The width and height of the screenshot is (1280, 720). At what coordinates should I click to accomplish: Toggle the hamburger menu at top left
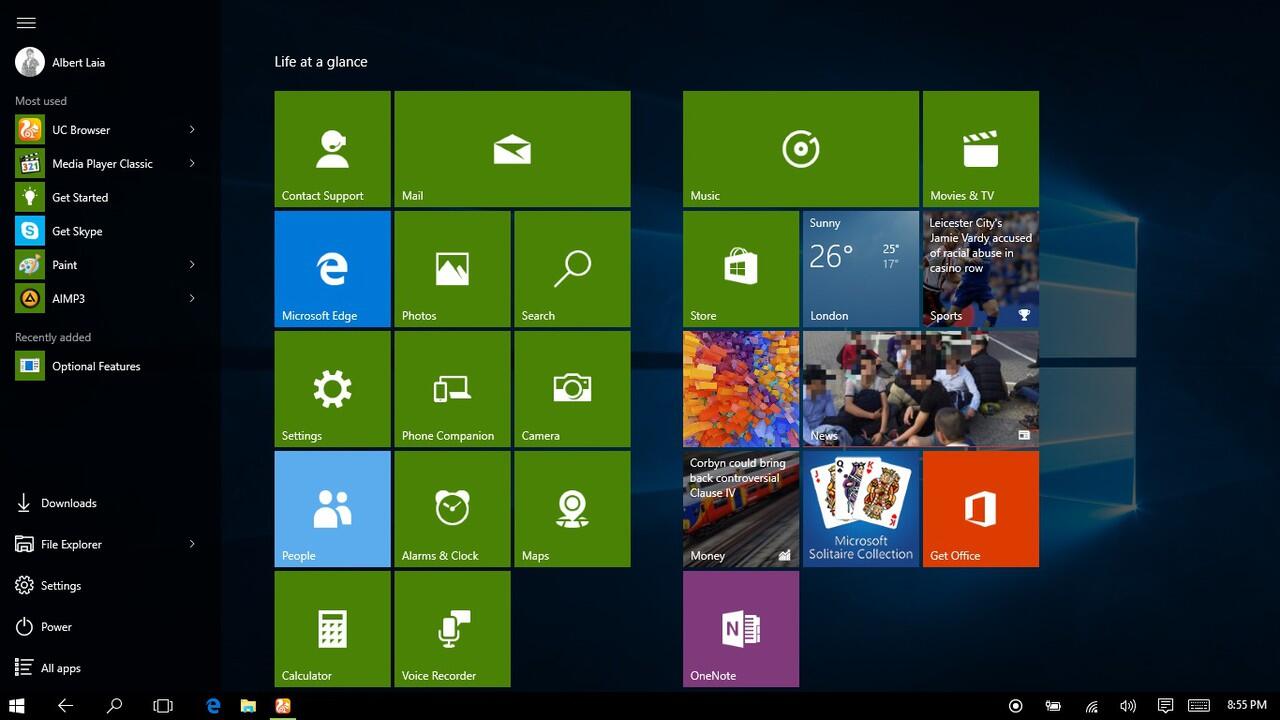point(26,23)
